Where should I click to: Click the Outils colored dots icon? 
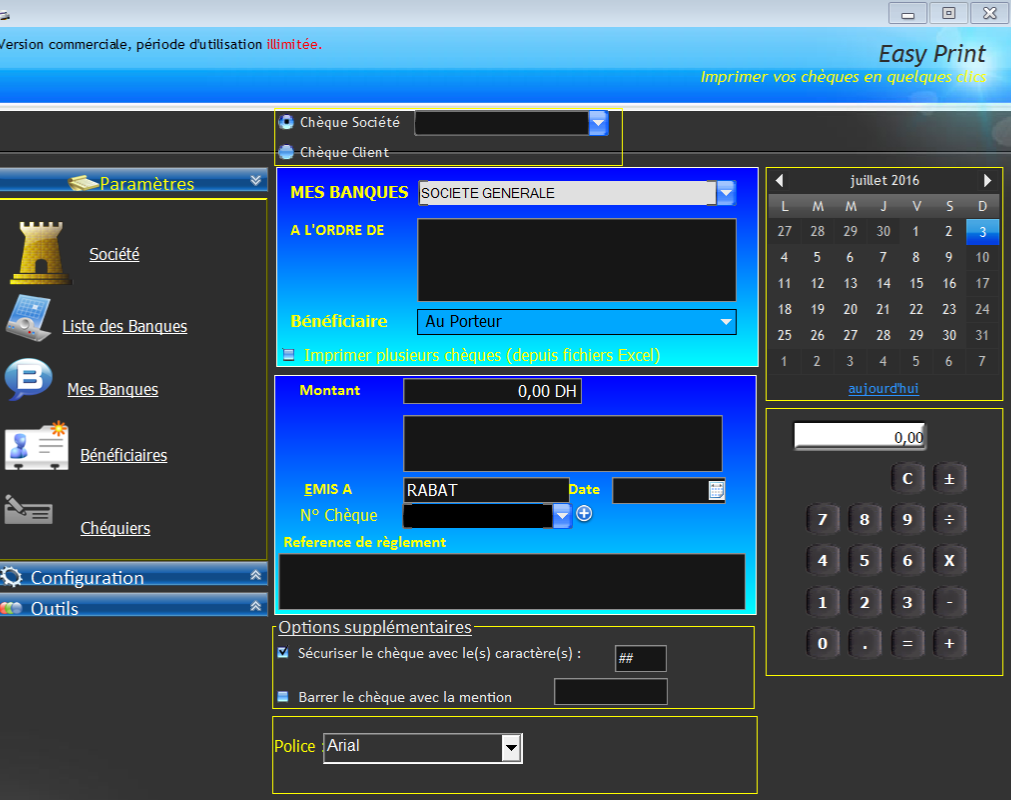point(12,608)
